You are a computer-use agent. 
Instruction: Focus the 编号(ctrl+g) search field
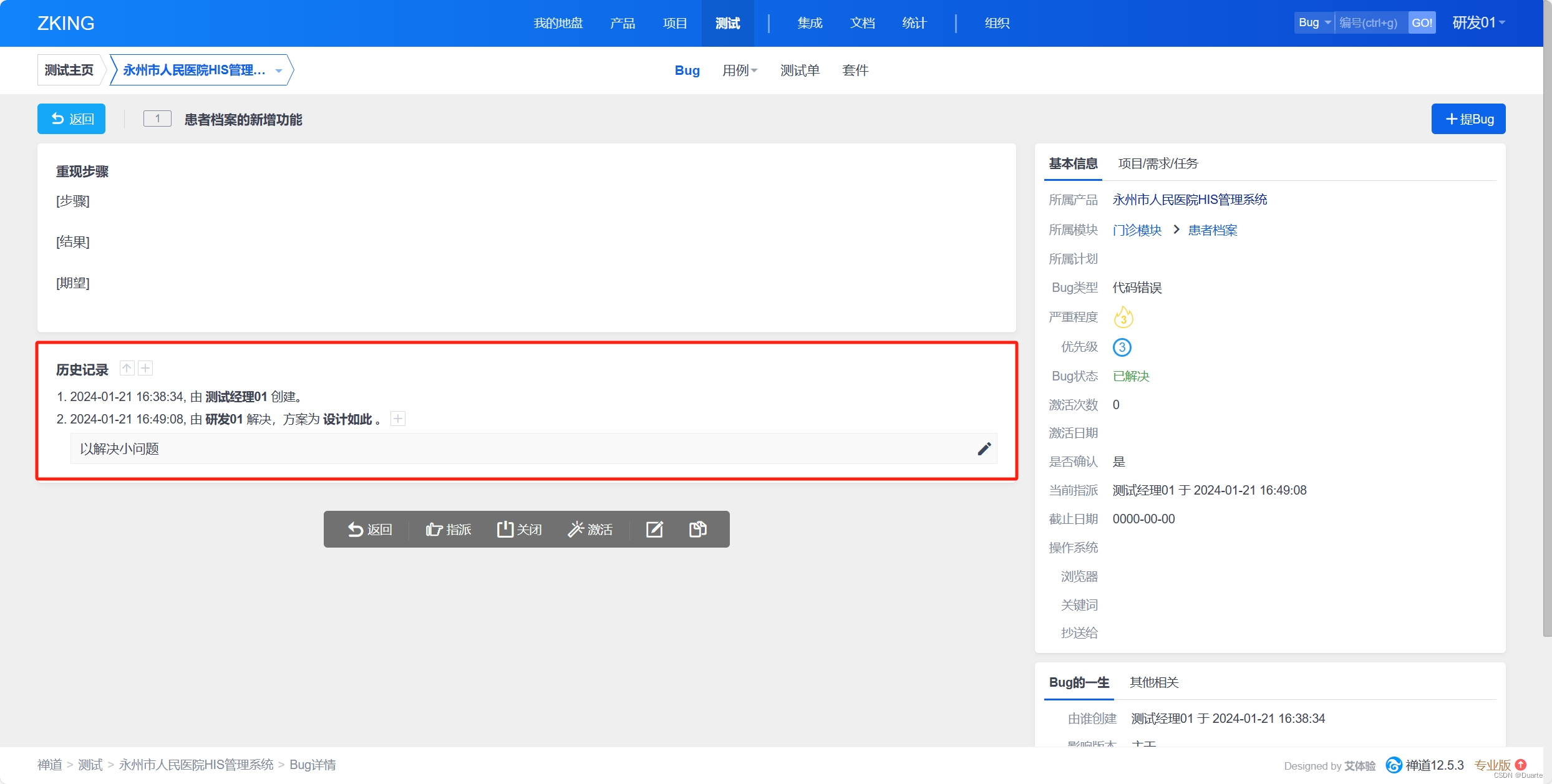1370,23
